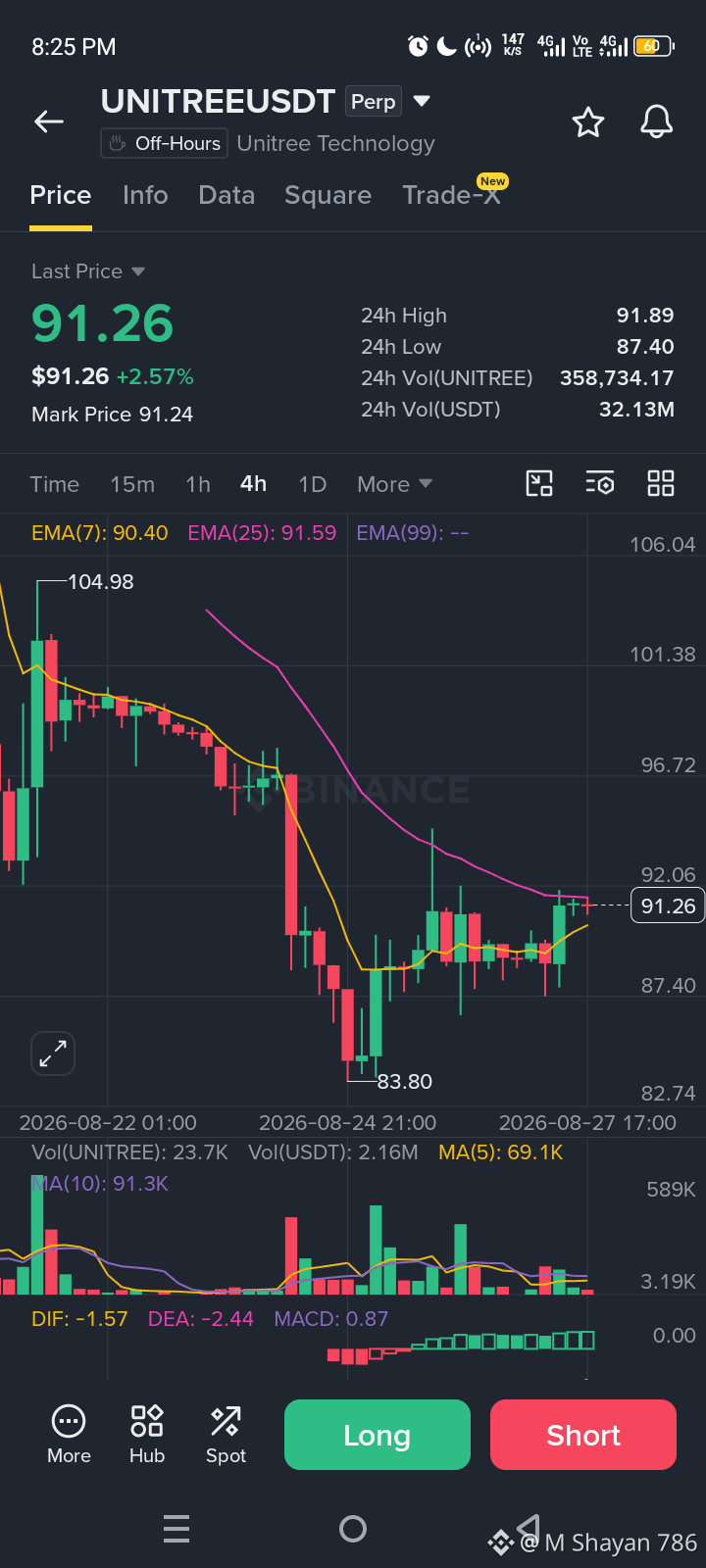Screen dimensions: 706x1568
Task: Tap the 104.98 high price marker
Action: tap(101, 582)
